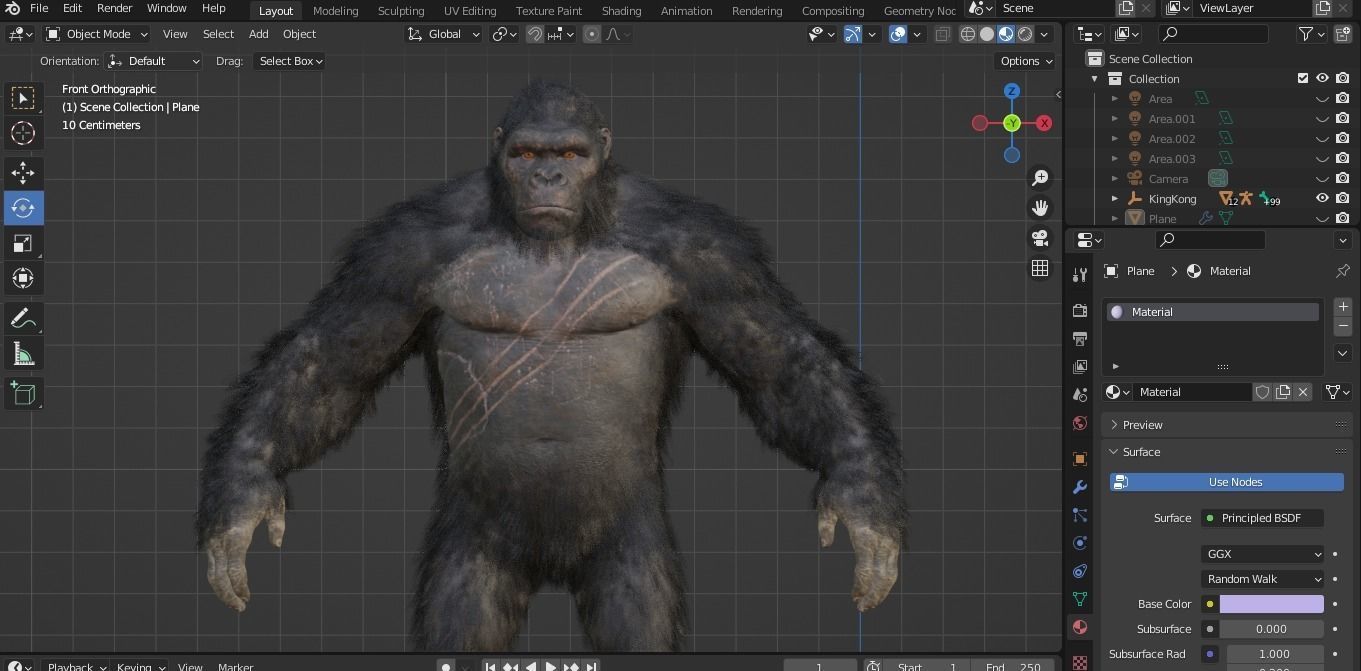Viewport: 1361px width, 671px height.
Task: Click the Principled BSDF surface button
Action: (x=1262, y=518)
